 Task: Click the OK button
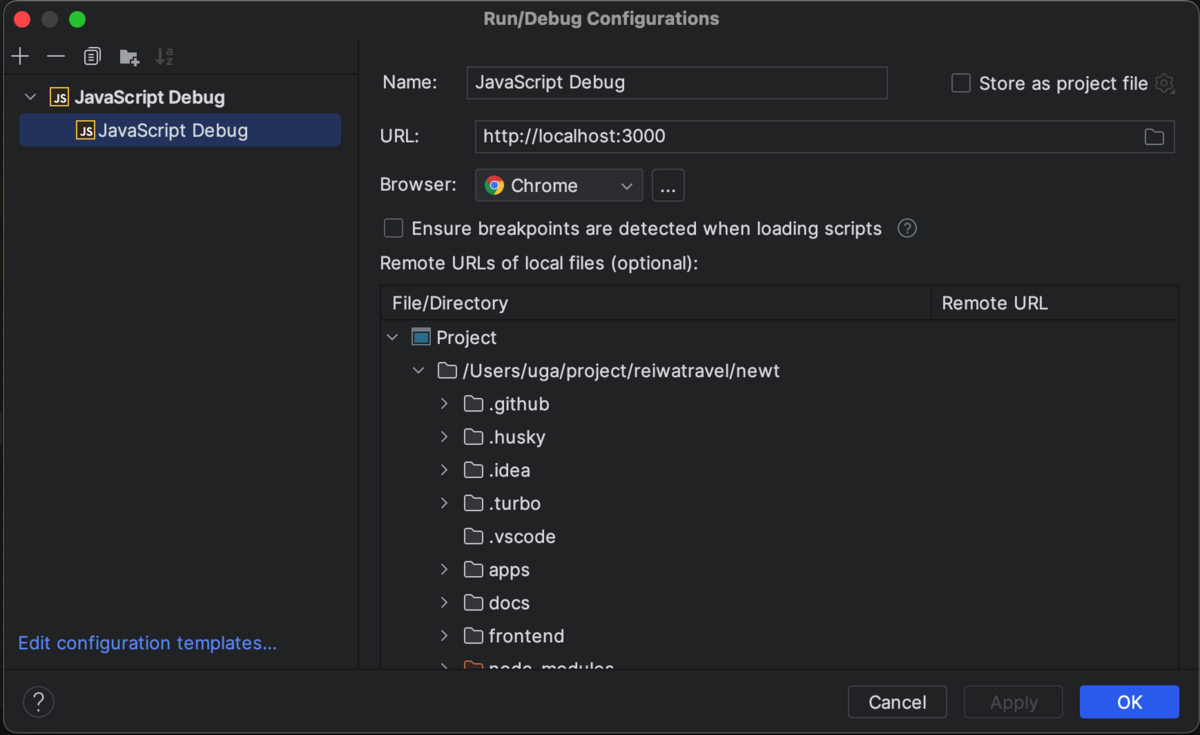[1129, 701]
